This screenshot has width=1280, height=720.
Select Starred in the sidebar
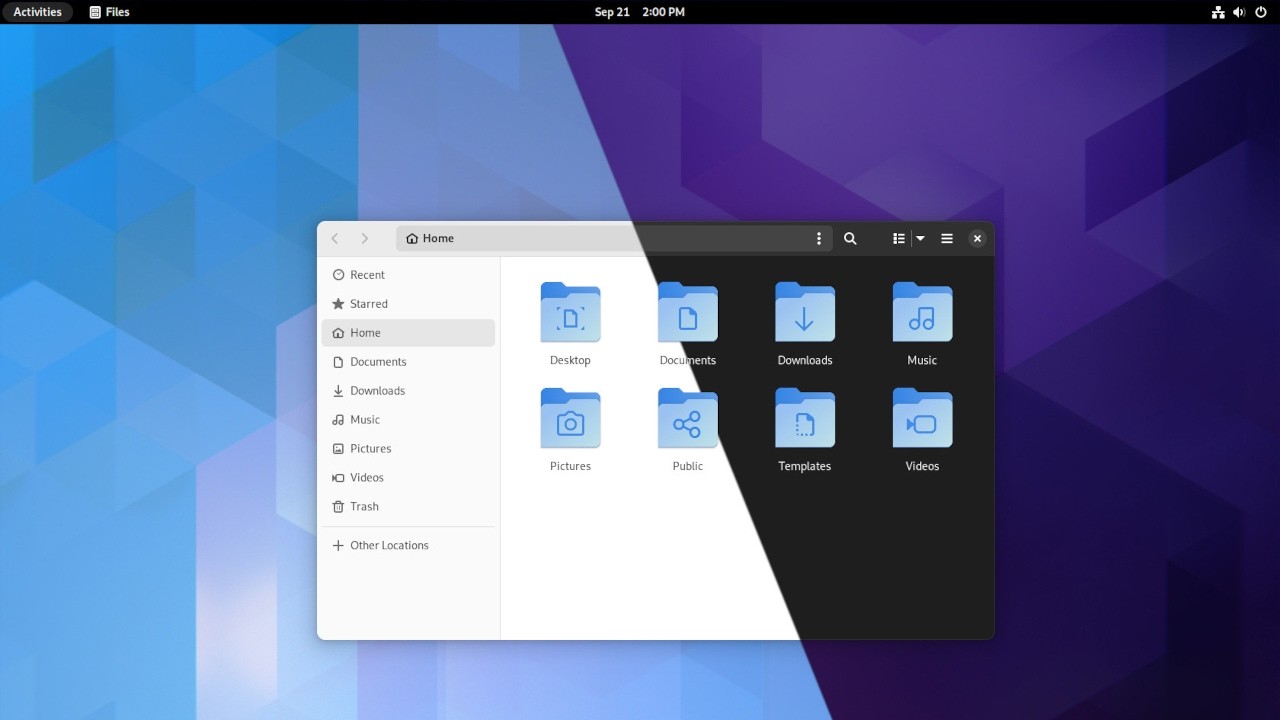tap(408, 304)
